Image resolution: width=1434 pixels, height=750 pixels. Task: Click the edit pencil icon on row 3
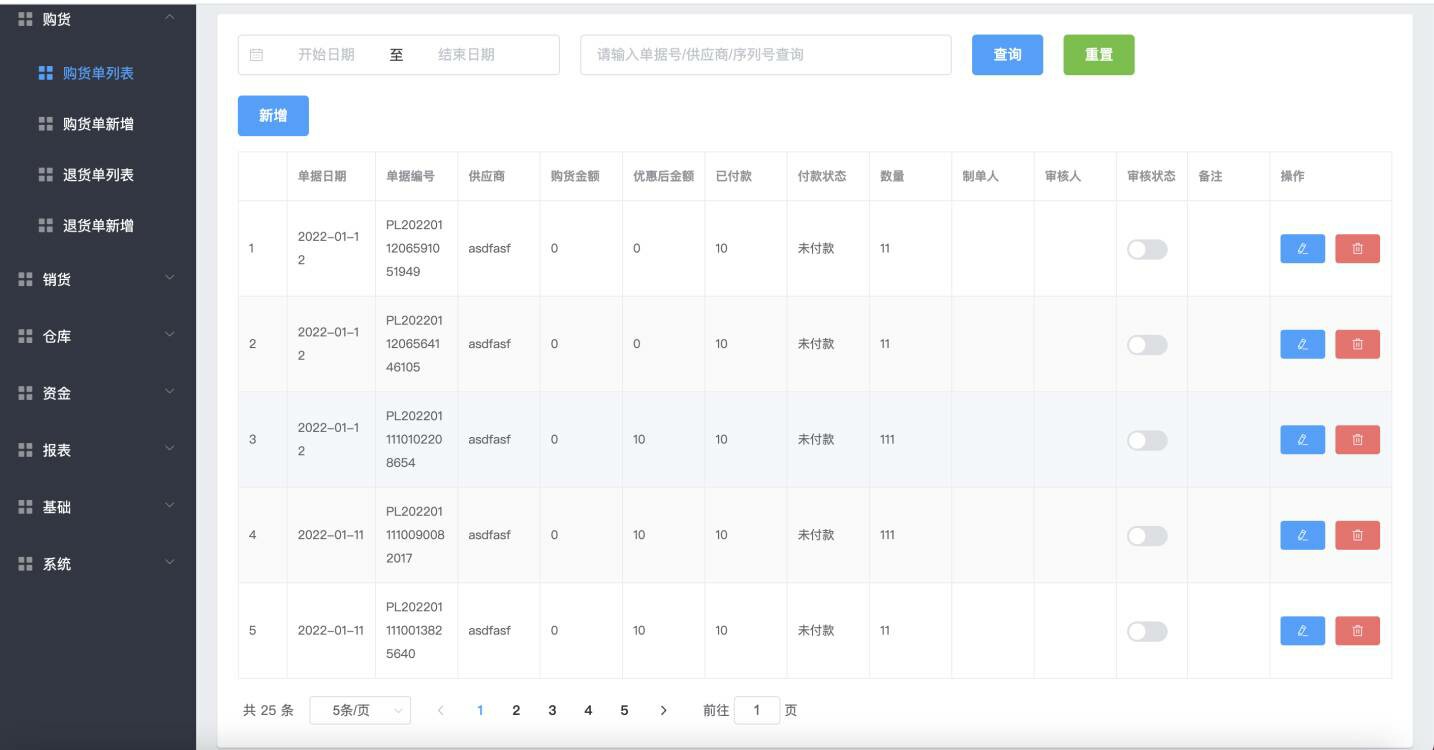point(1301,440)
